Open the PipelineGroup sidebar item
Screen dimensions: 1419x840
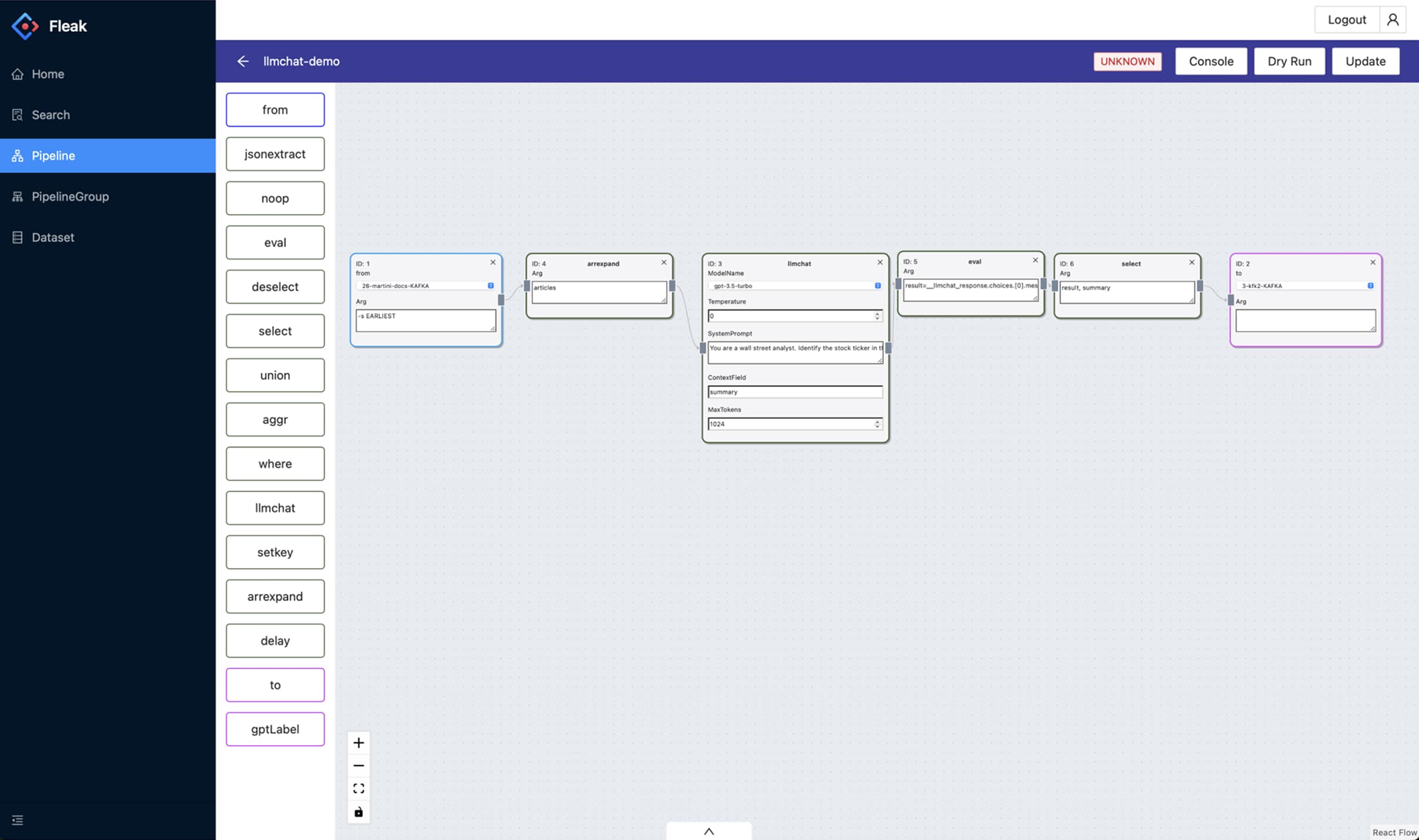[x=70, y=196]
